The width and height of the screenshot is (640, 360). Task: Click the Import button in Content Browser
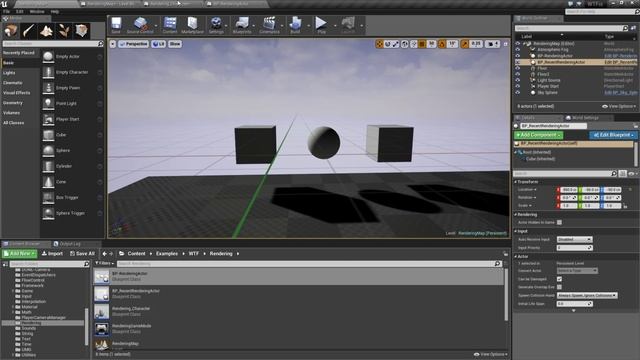click(52, 253)
